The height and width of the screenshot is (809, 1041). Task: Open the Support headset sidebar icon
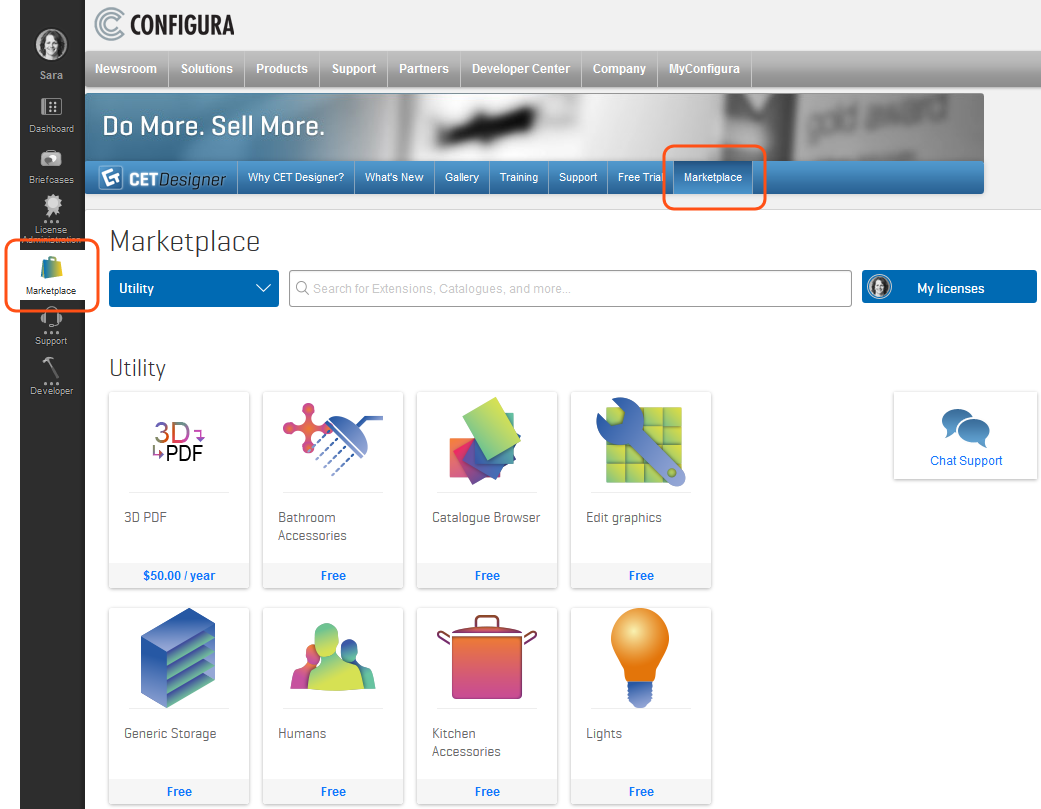[51, 320]
